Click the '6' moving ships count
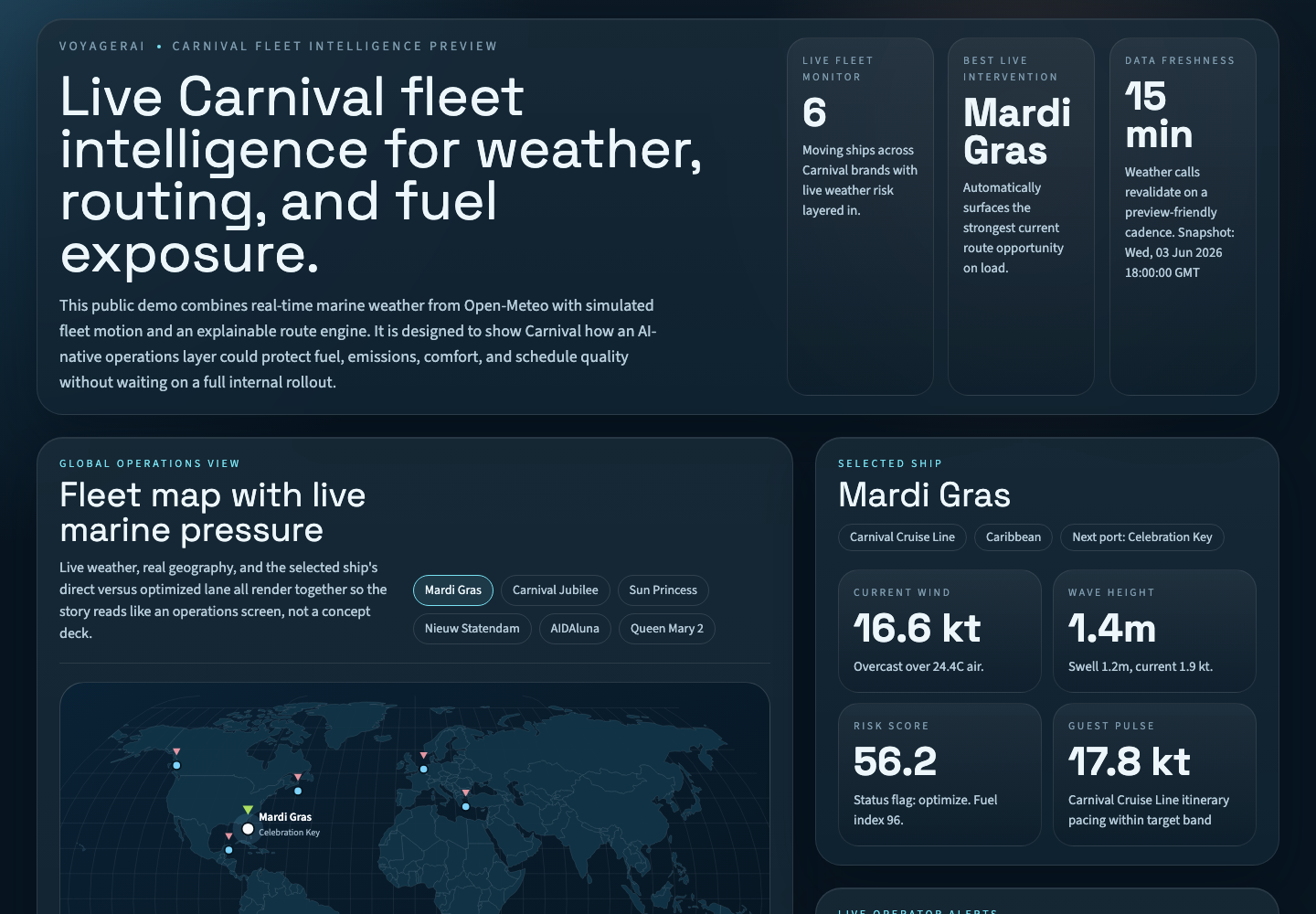 pos(814,113)
